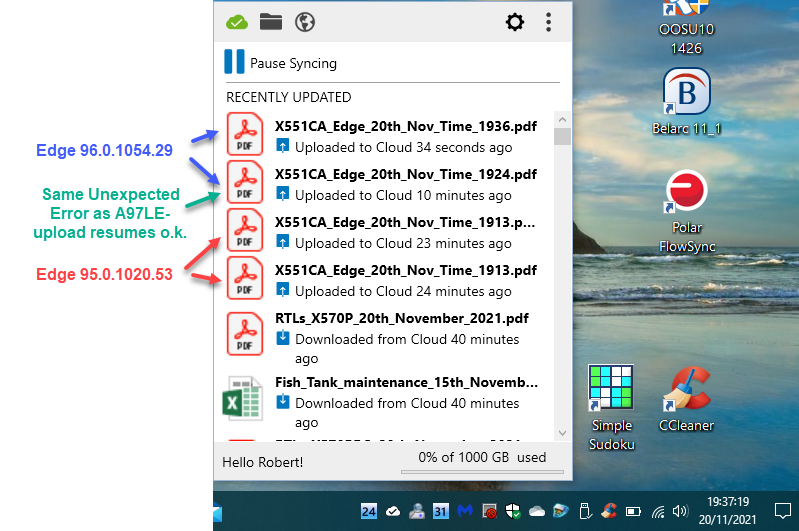The width and height of the screenshot is (799, 531).
Task: Click the volume speaker icon in system tray
Action: (x=681, y=511)
